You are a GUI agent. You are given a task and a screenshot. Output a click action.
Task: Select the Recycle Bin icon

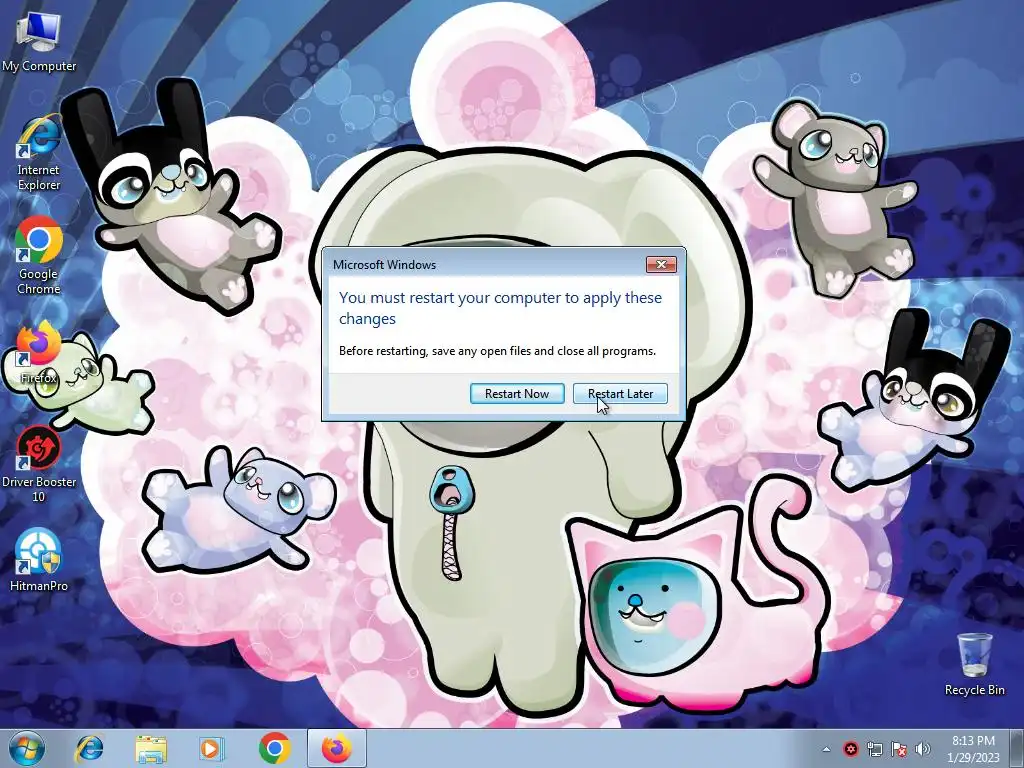(974, 664)
